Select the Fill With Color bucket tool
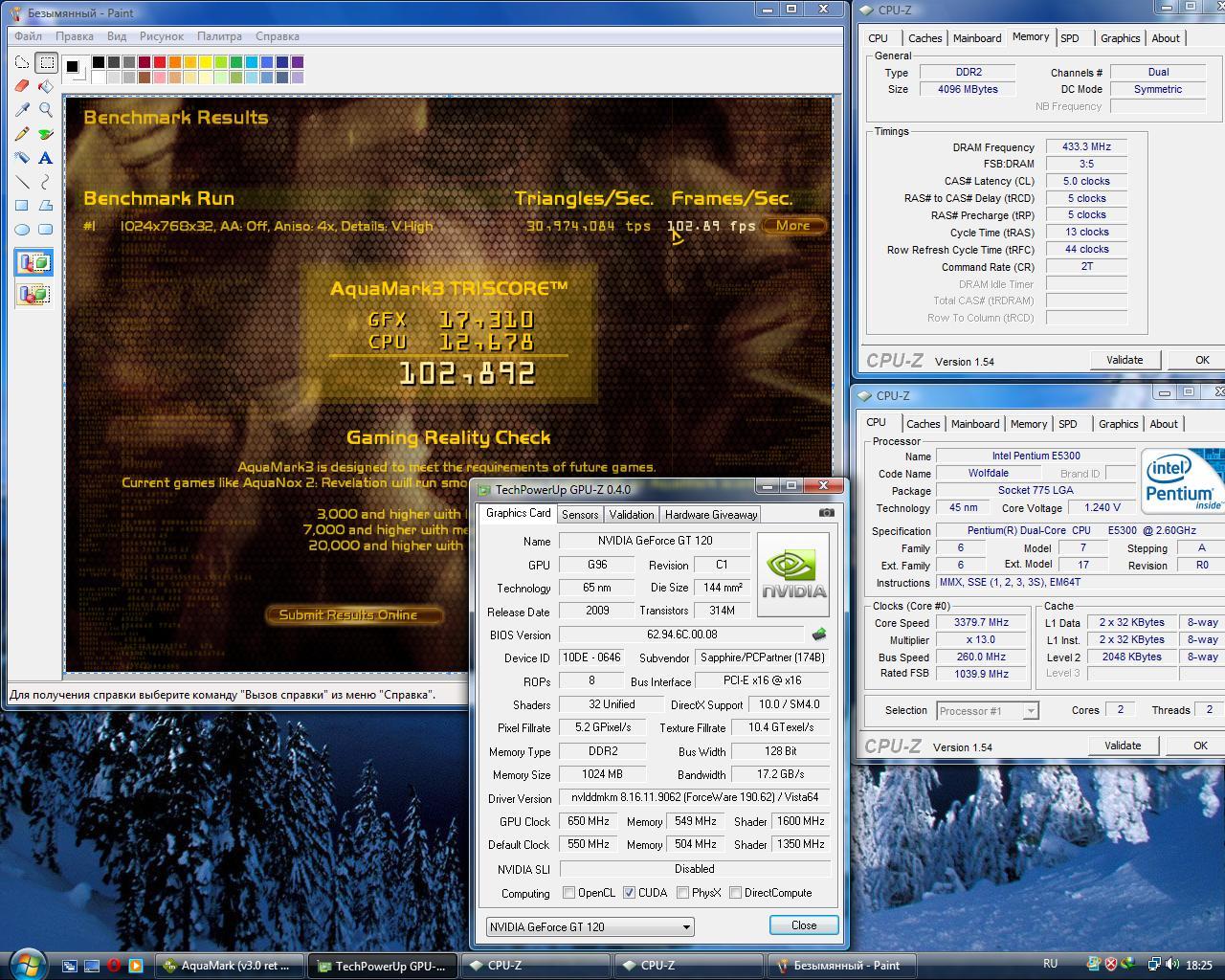Screen dimensions: 1225x980 click(46, 86)
